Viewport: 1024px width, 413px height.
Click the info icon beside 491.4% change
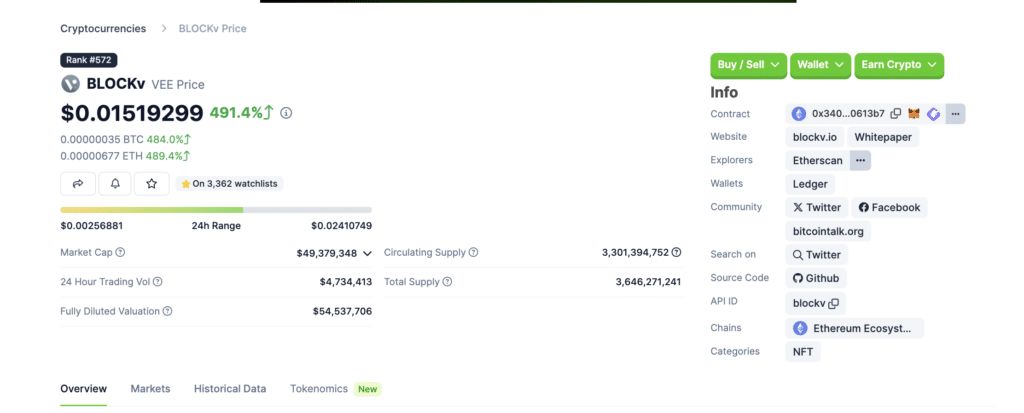point(286,113)
